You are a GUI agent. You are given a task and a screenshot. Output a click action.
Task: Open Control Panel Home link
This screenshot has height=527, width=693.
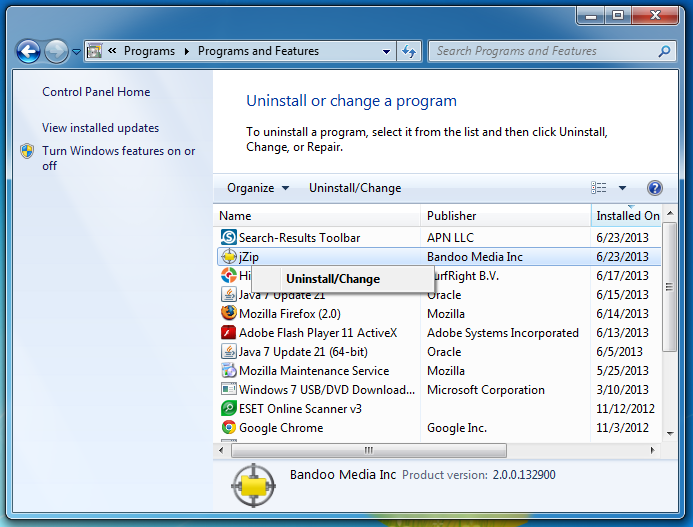(96, 92)
